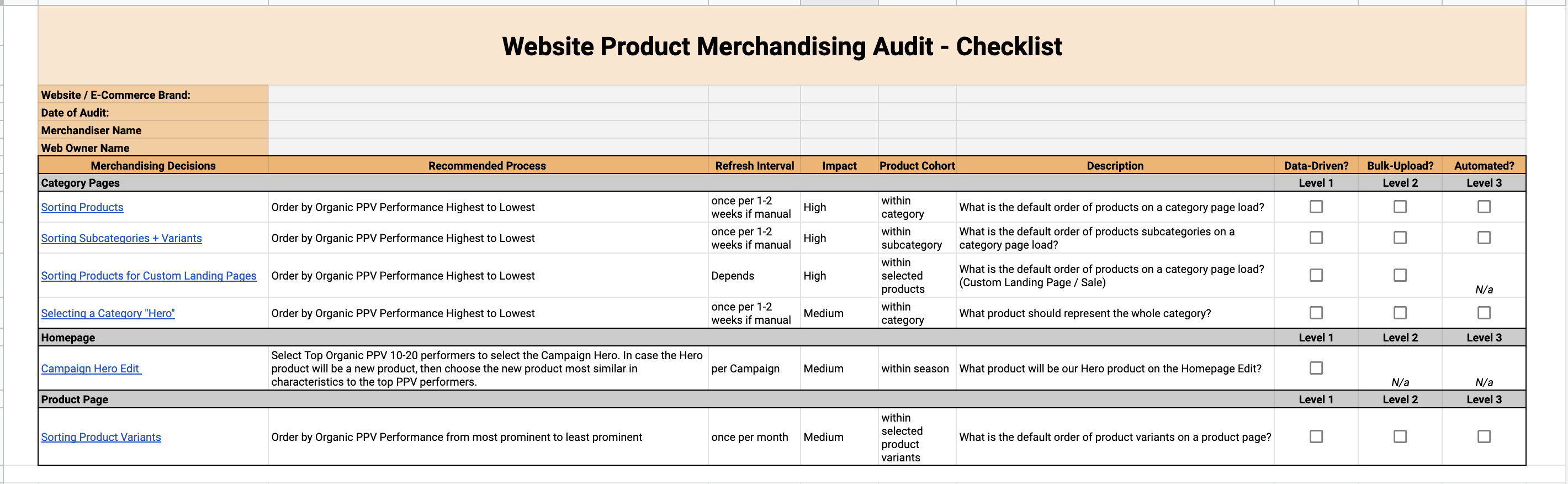This screenshot has width=1568, height=484.
Task: Select 'Order by Organic PPV Performance from most prominent' cell
Action: click(488, 437)
